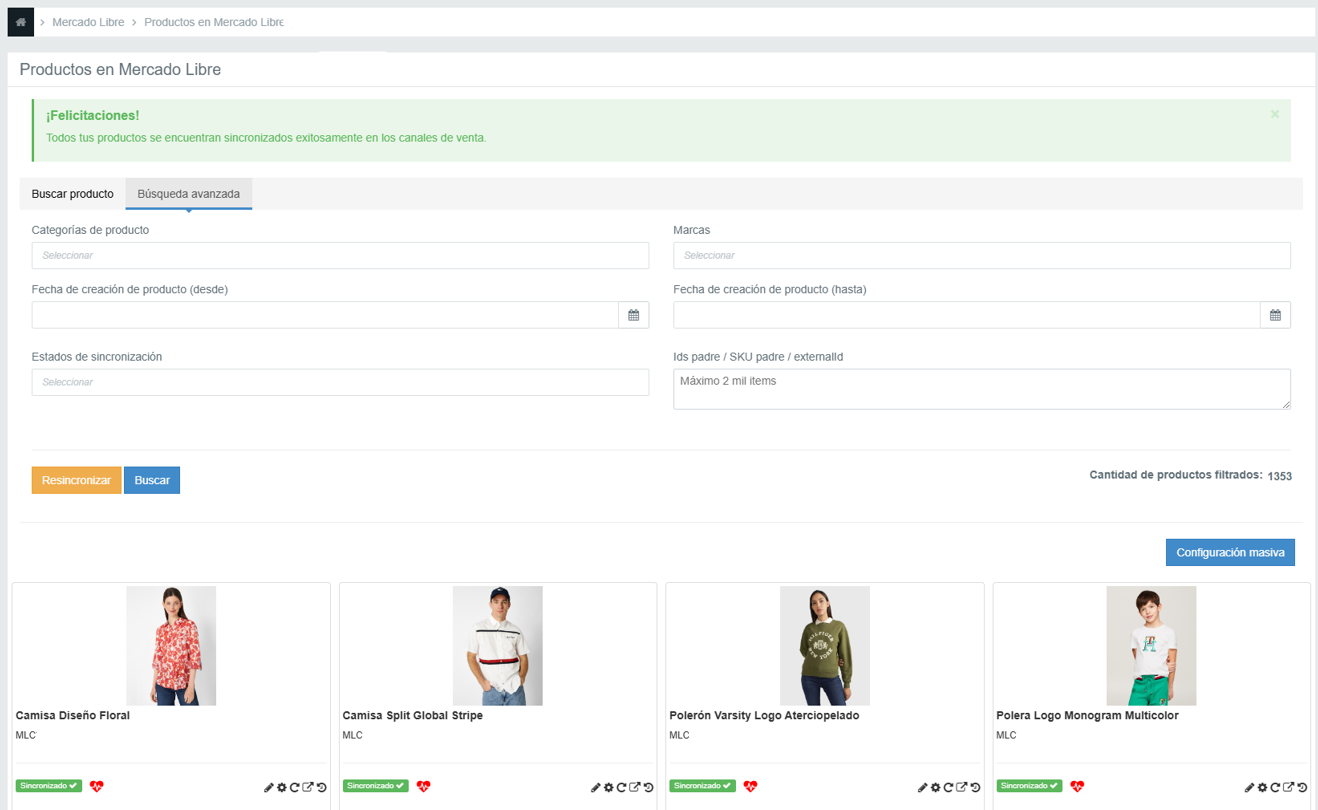Open gear settings for Camisa Diseño Floral

click(x=282, y=788)
